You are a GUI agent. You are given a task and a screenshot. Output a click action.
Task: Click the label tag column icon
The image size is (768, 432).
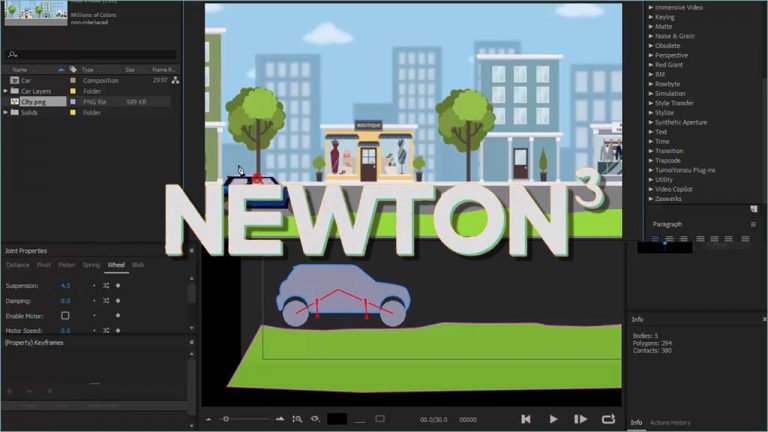coord(73,70)
